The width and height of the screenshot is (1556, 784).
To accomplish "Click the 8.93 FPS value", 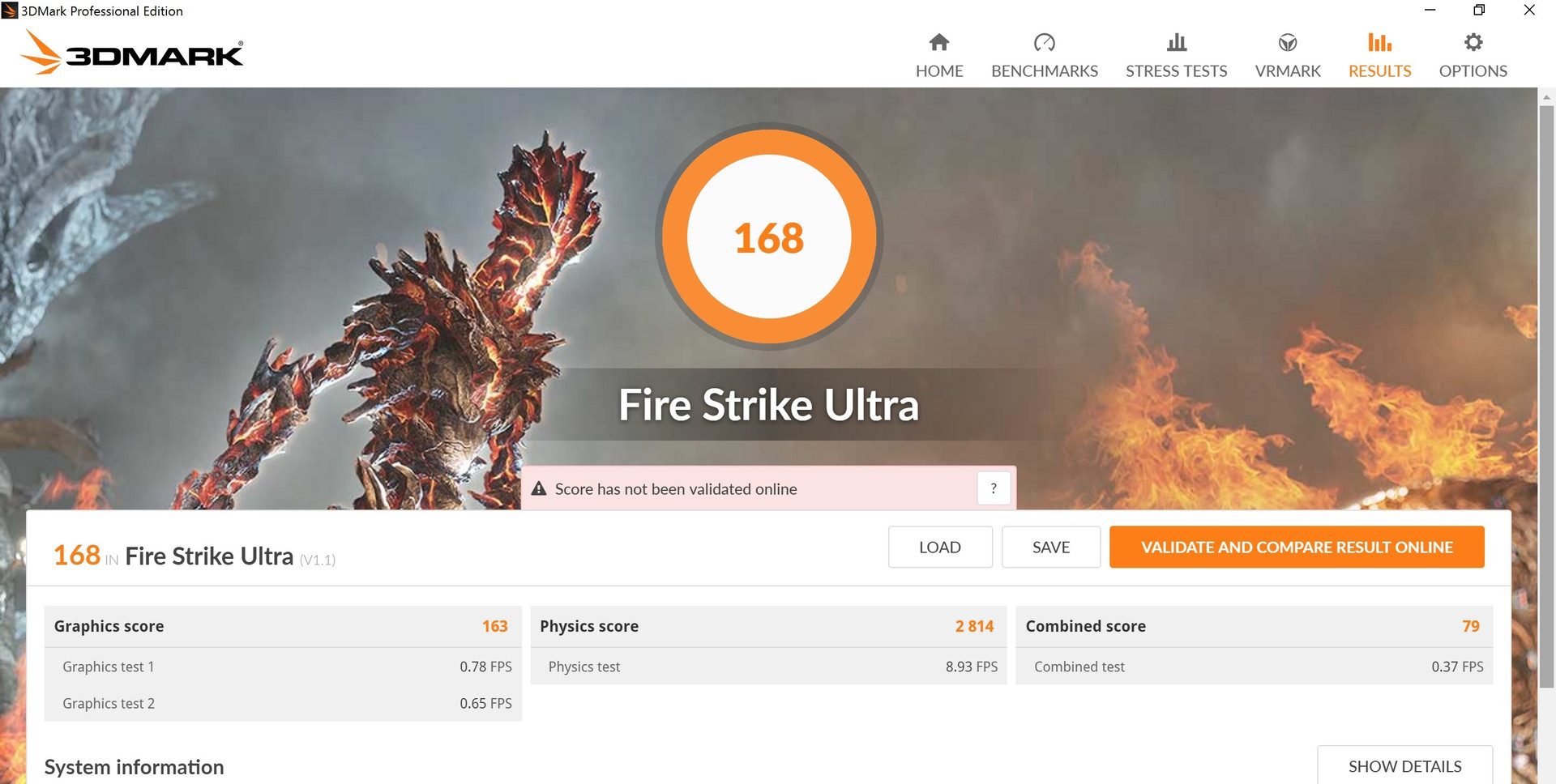I will 971,667.
